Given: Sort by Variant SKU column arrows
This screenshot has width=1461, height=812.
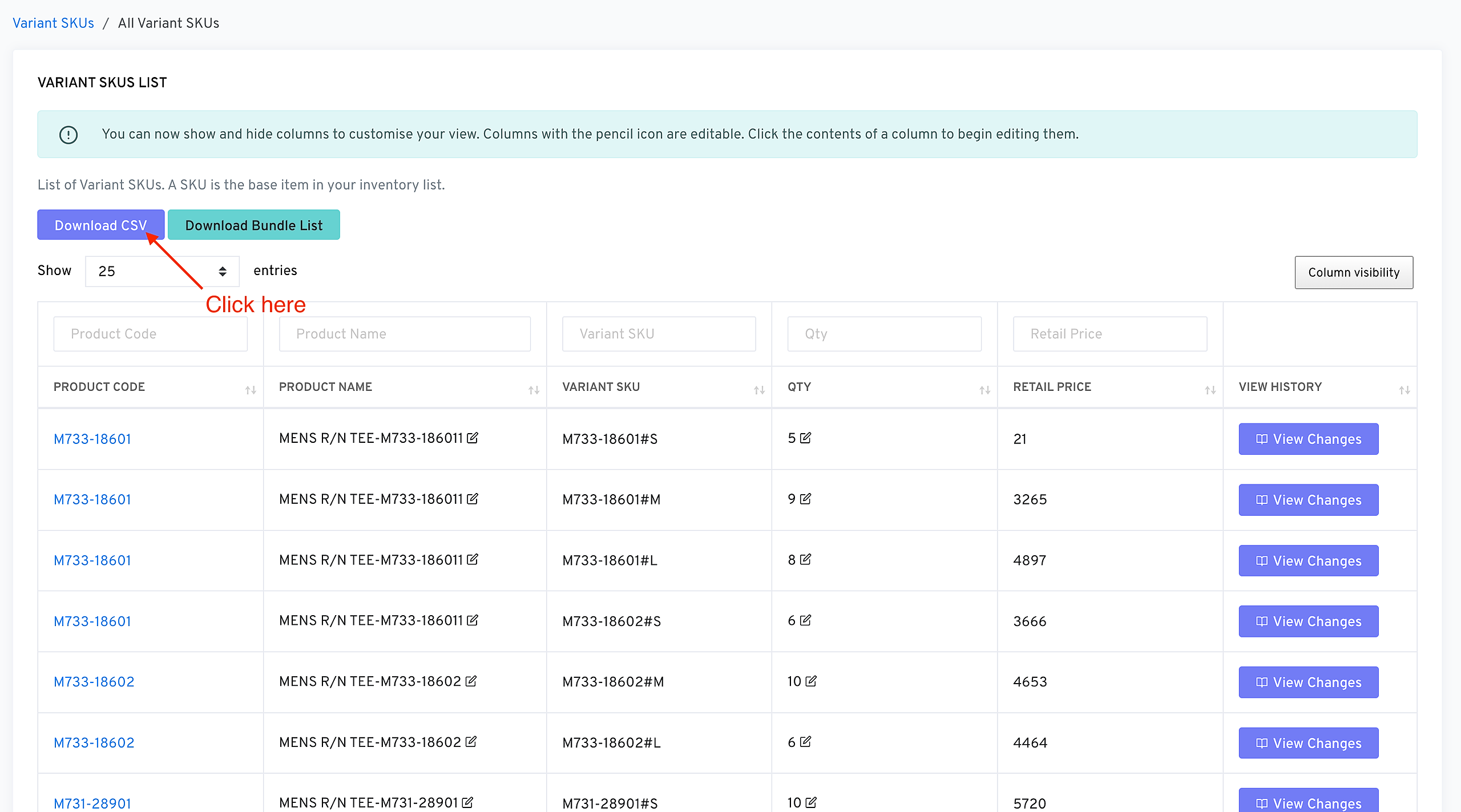Looking at the screenshot, I should point(759,390).
